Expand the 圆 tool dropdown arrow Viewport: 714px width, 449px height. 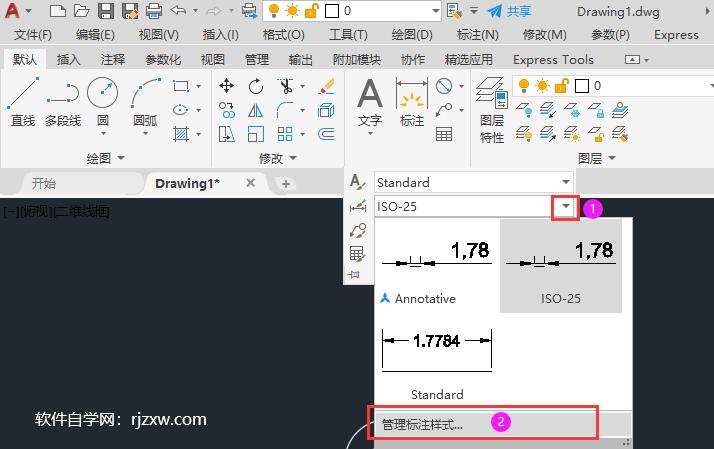tap(103, 133)
